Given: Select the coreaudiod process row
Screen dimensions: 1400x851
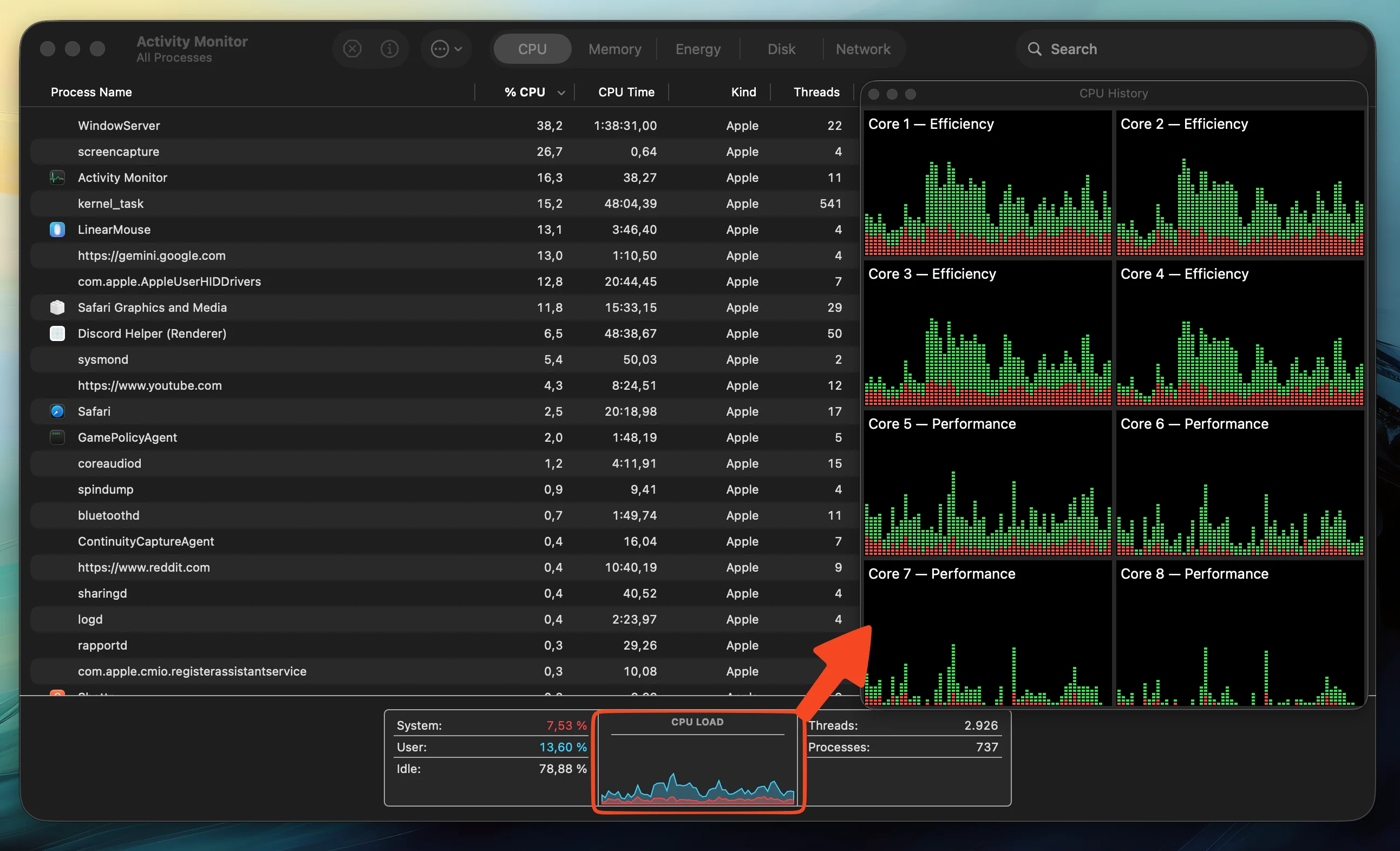Looking at the screenshot, I should point(444,463).
